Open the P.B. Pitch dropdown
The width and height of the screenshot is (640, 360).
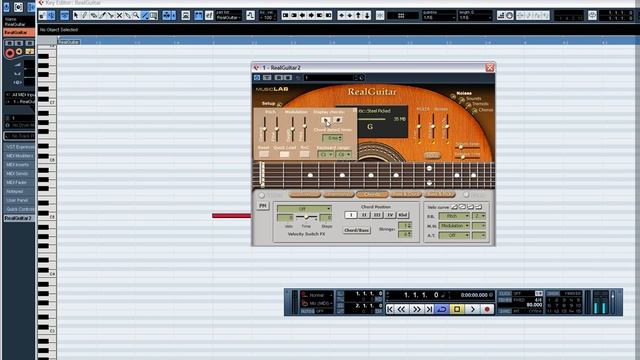(454, 216)
